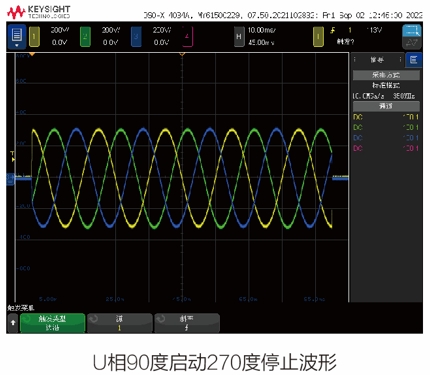Open the sidebar panel list icon

(414, 60)
